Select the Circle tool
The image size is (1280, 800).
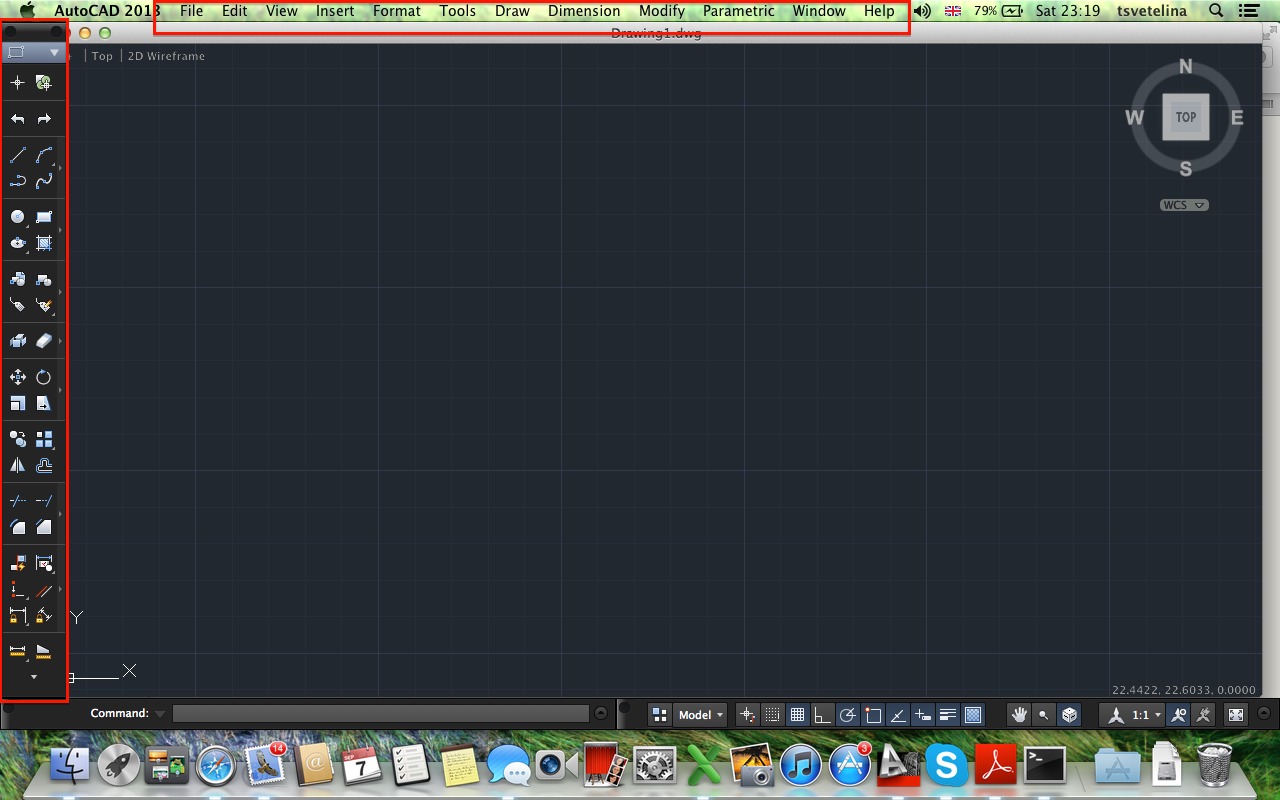18,217
